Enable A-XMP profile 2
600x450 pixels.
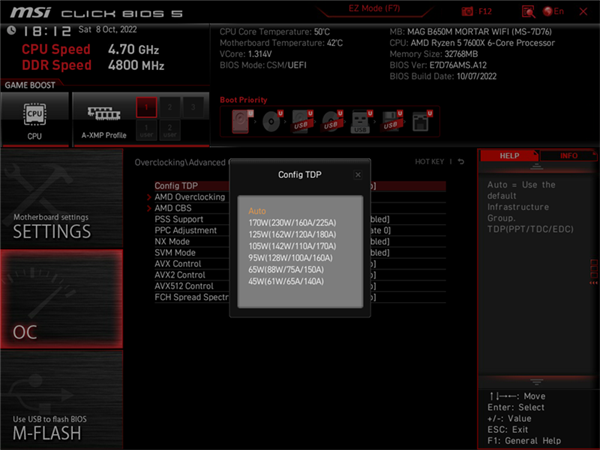click(x=171, y=106)
